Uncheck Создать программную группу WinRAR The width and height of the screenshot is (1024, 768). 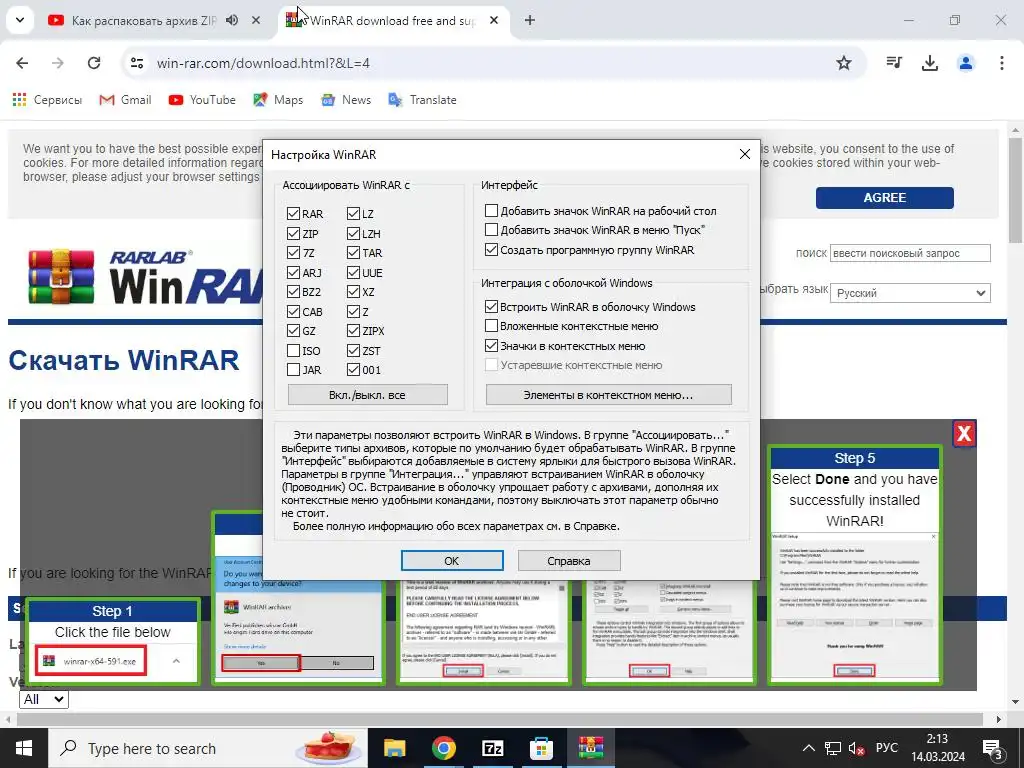click(491, 249)
